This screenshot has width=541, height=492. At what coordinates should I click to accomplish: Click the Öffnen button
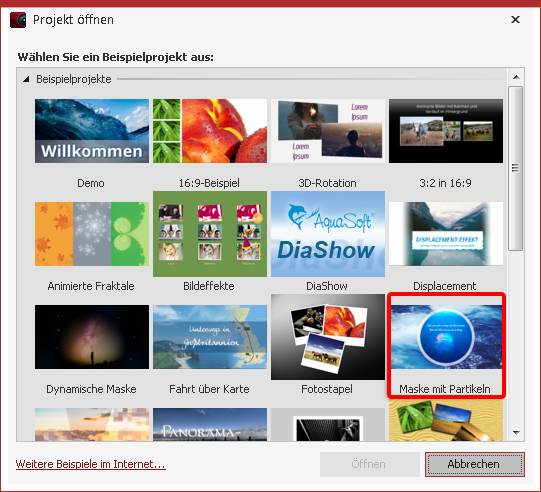click(370, 464)
